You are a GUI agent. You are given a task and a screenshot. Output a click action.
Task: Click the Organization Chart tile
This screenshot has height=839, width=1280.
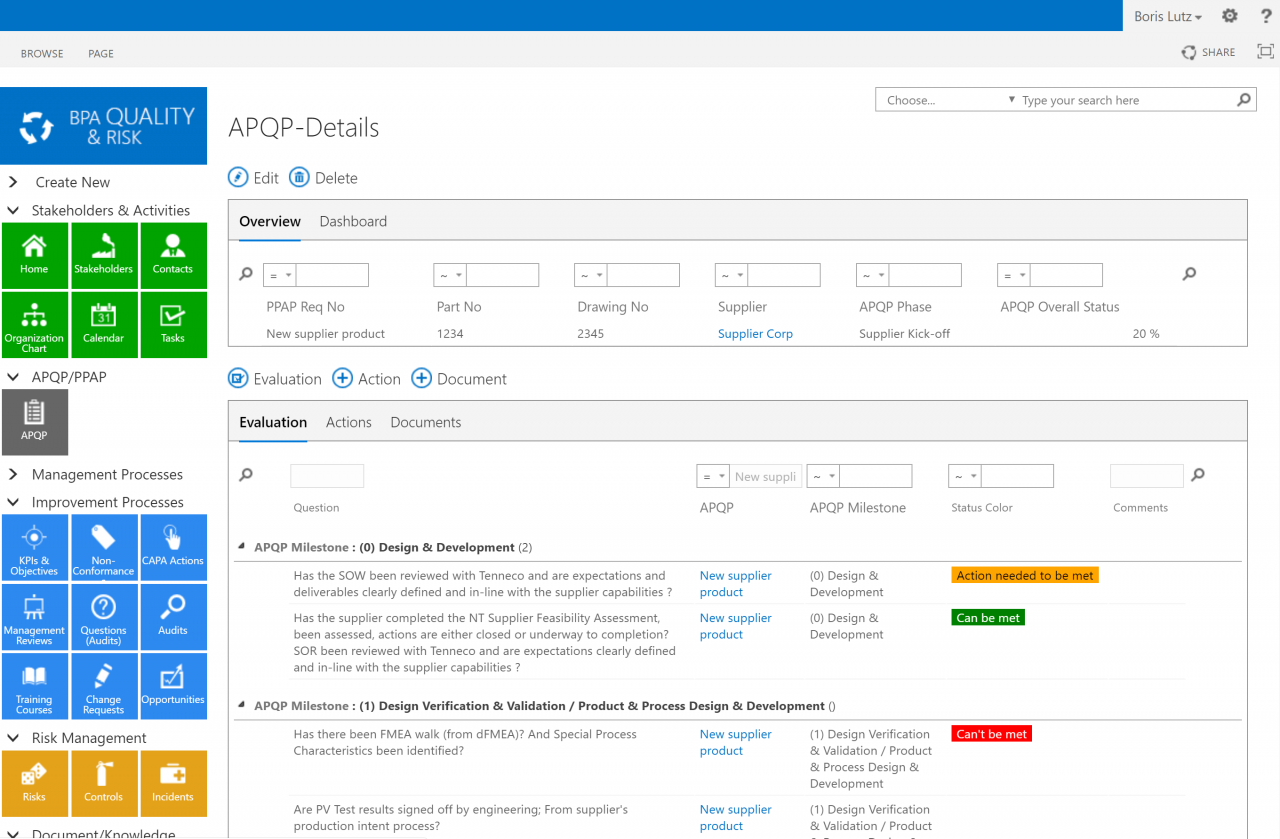pyautogui.click(x=35, y=324)
